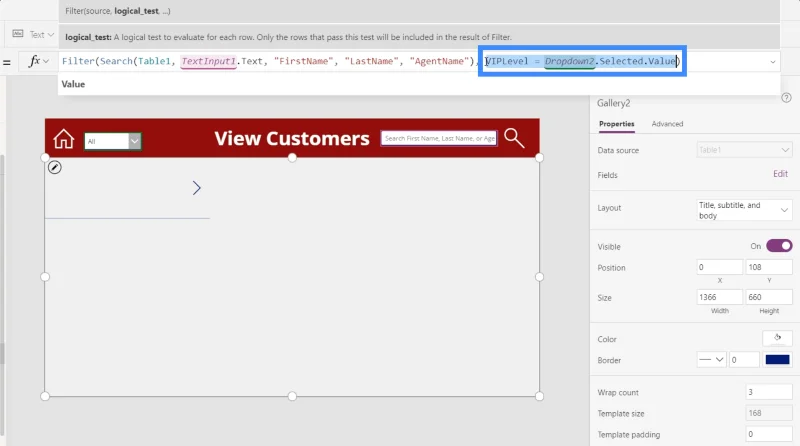Open the All VIP level dropdown
800x446 pixels.
pyautogui.click(x=113, y=141)
